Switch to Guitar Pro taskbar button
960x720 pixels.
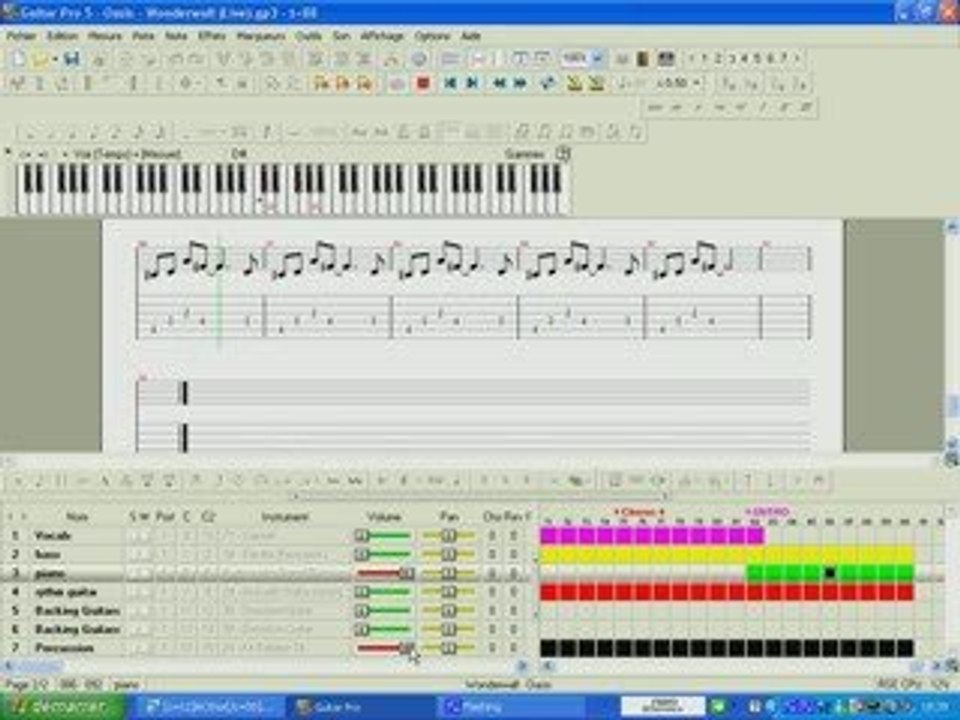pyautogui.click(x=361, y=707)
